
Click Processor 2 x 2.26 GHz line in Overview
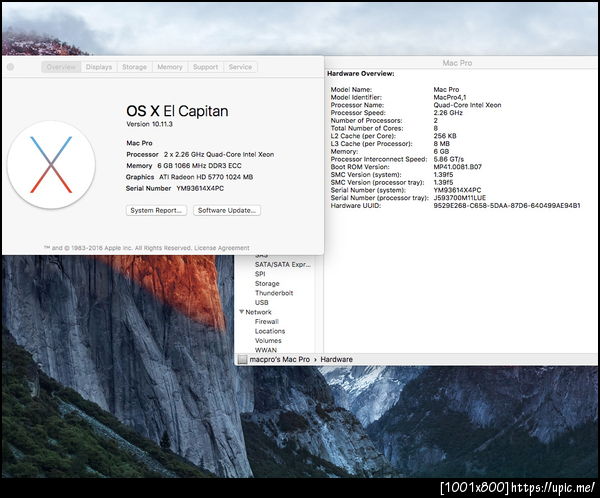(200, 154)
